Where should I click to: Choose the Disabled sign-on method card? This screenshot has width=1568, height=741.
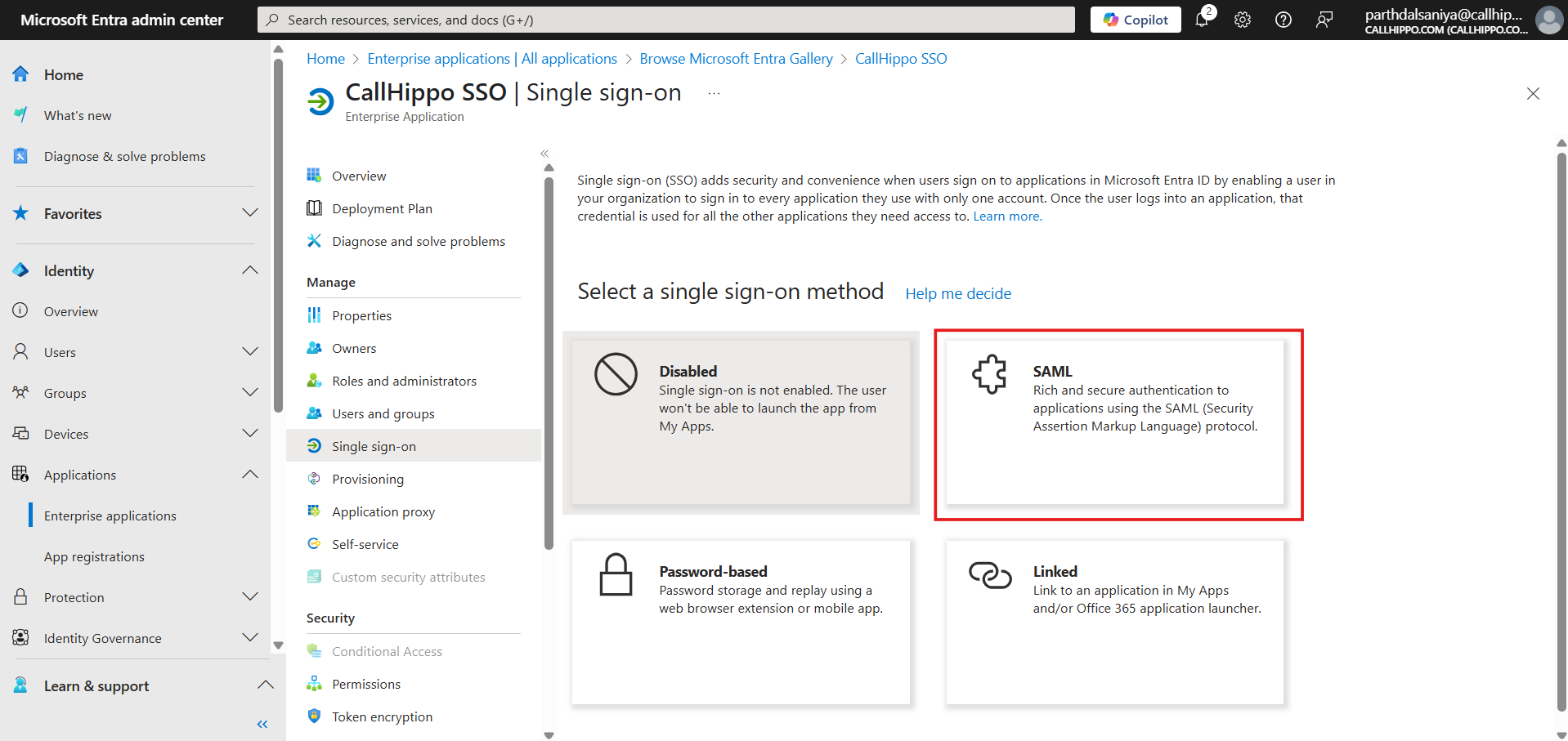741,422
